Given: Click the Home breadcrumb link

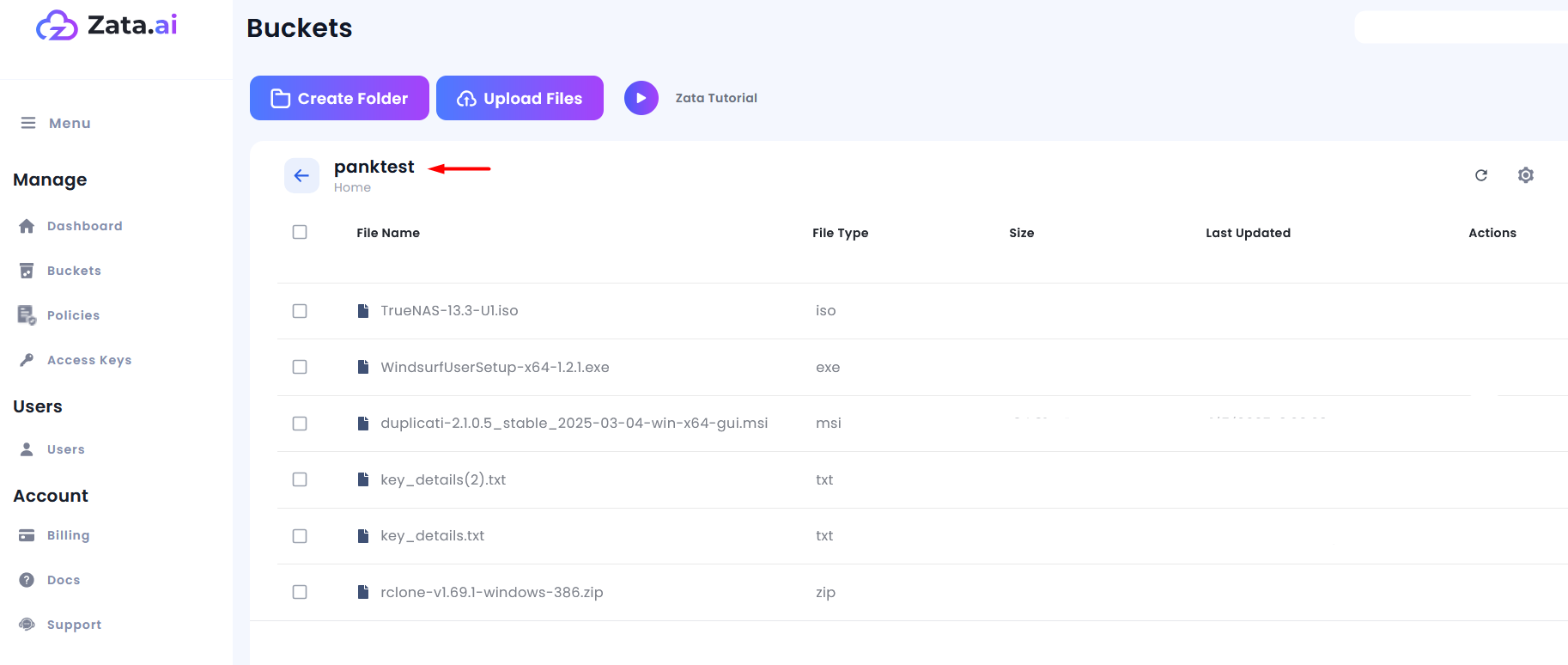Looking at the screenshot, I should [x=352, y=187].
